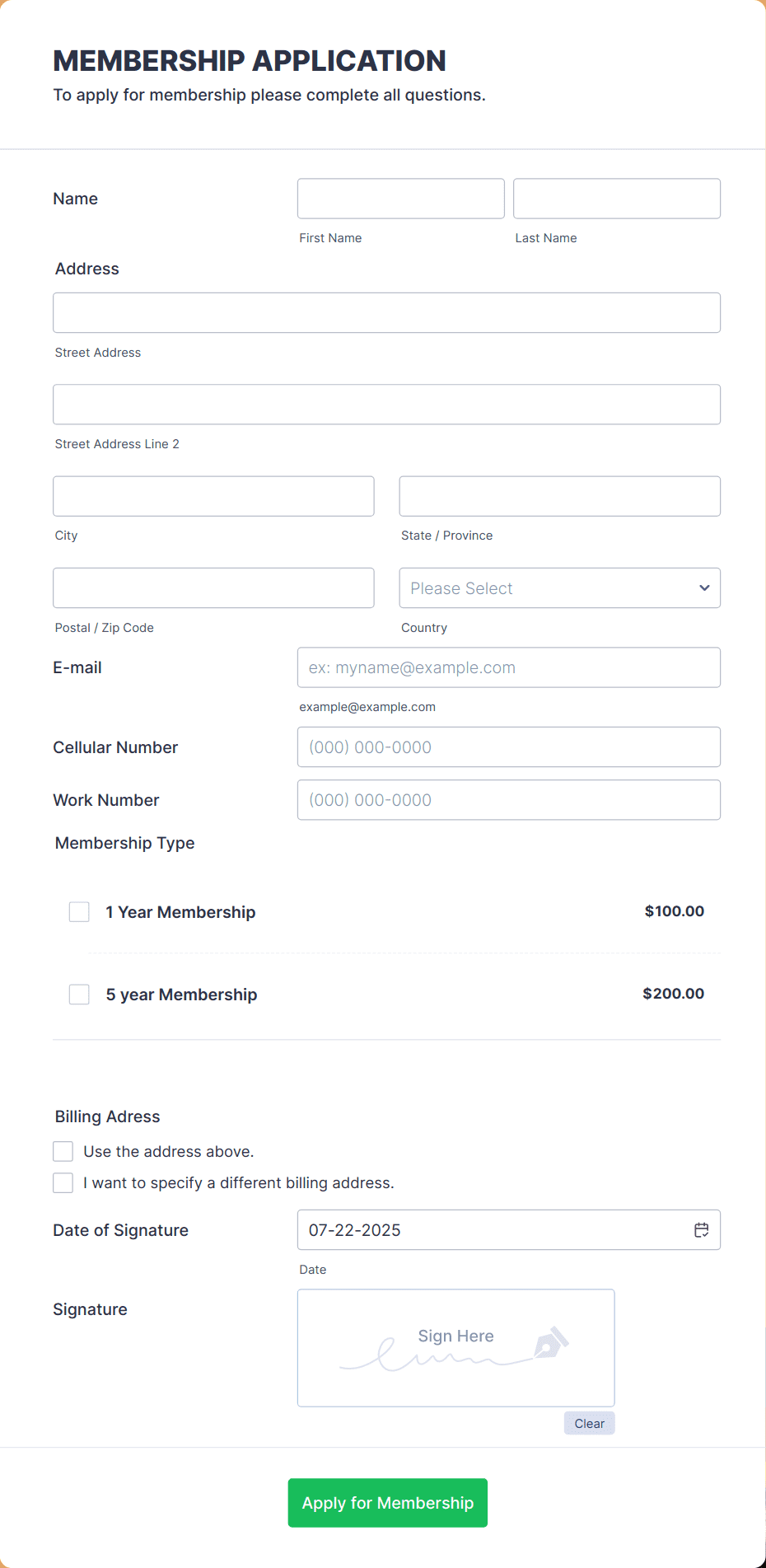
Task: Check the 1 Year Membership option
Action: click(78, 911)
